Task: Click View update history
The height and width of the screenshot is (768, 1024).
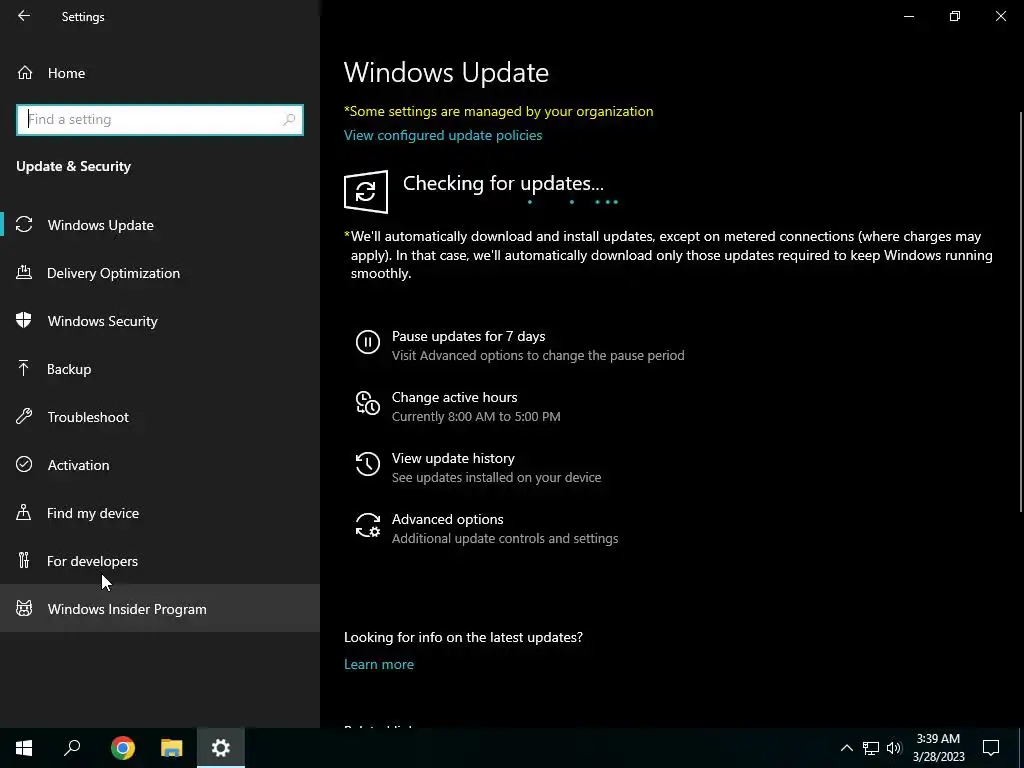Action: point(453,458)
